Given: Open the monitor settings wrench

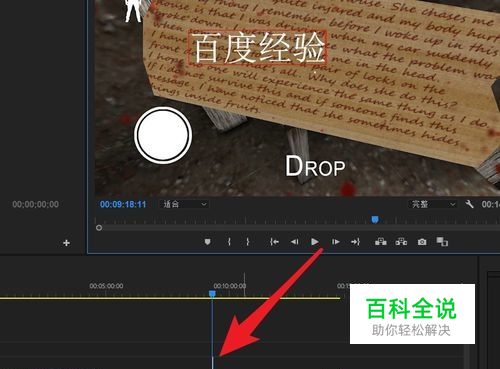Looking at the screenshot, I should pos(469,204).
